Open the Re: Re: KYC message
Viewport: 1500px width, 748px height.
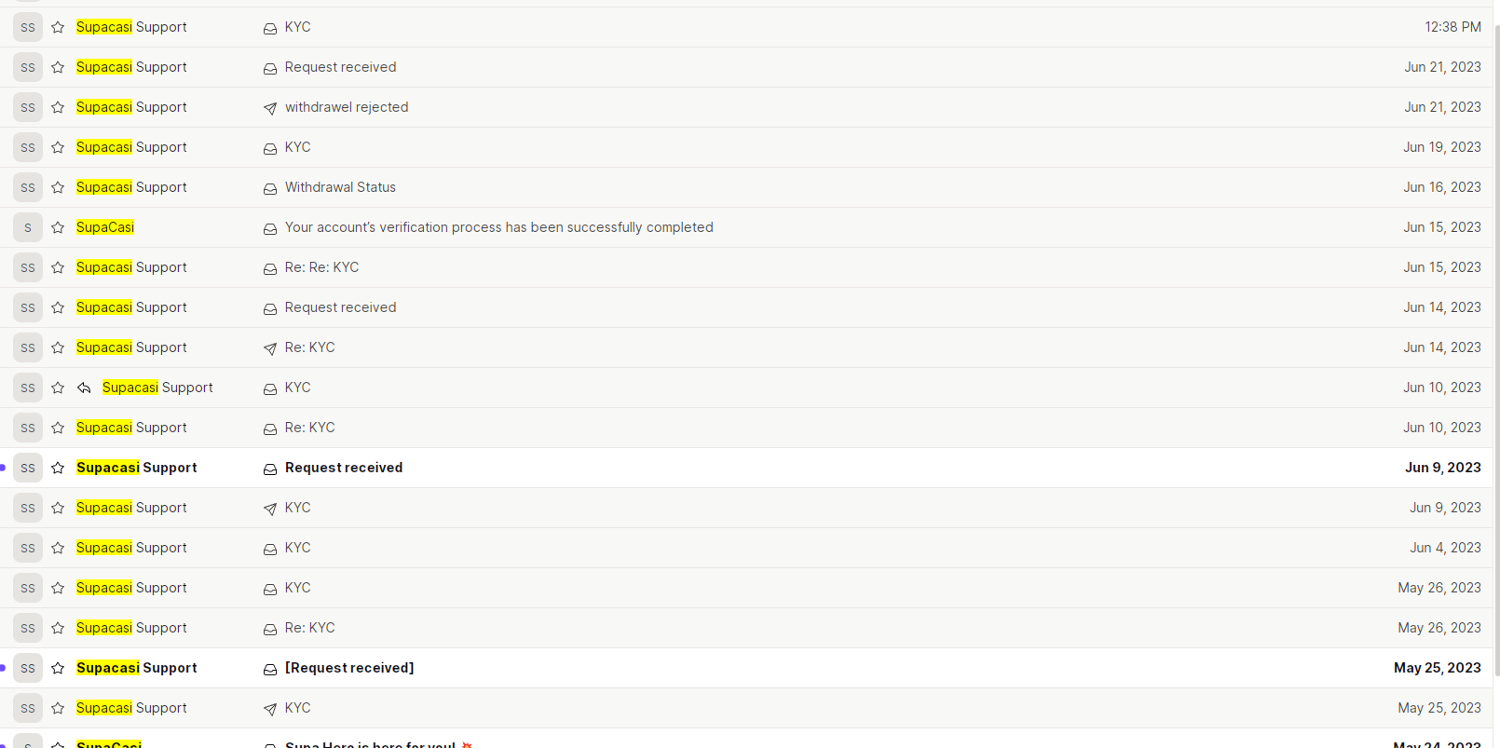click(x=321, y=267)
